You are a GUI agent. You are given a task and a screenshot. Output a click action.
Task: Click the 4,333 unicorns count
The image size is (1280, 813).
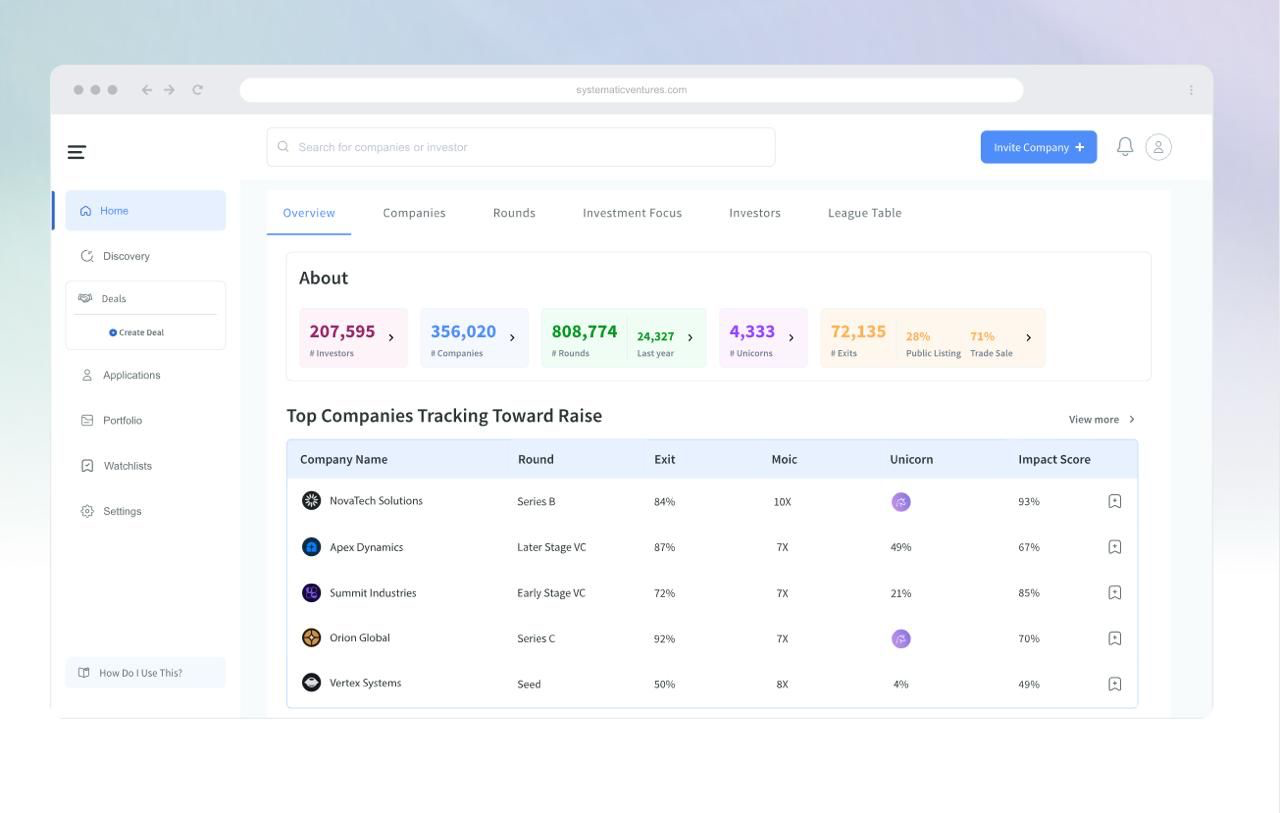(x=752, y=332)
